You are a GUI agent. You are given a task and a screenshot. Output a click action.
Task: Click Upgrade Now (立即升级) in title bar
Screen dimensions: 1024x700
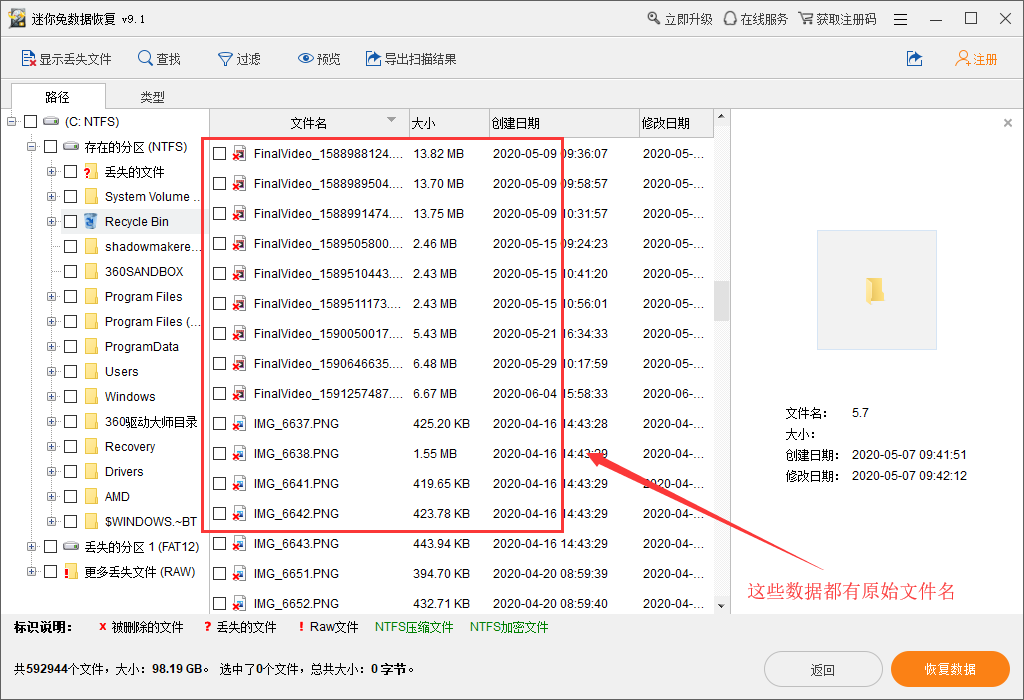click(x=679, y=19)
